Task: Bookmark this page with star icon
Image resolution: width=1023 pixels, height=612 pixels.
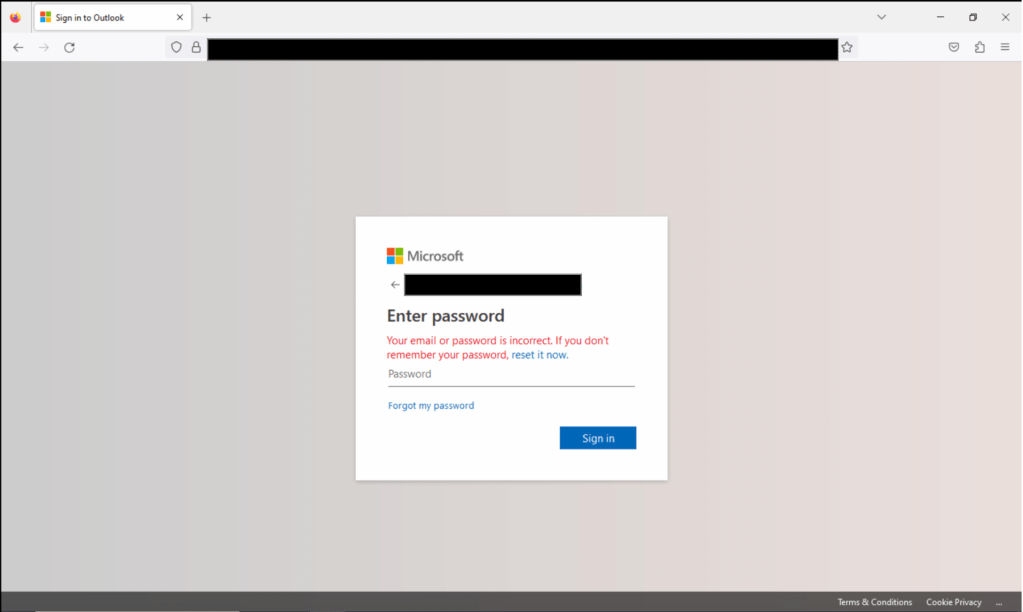Action: 847,47
